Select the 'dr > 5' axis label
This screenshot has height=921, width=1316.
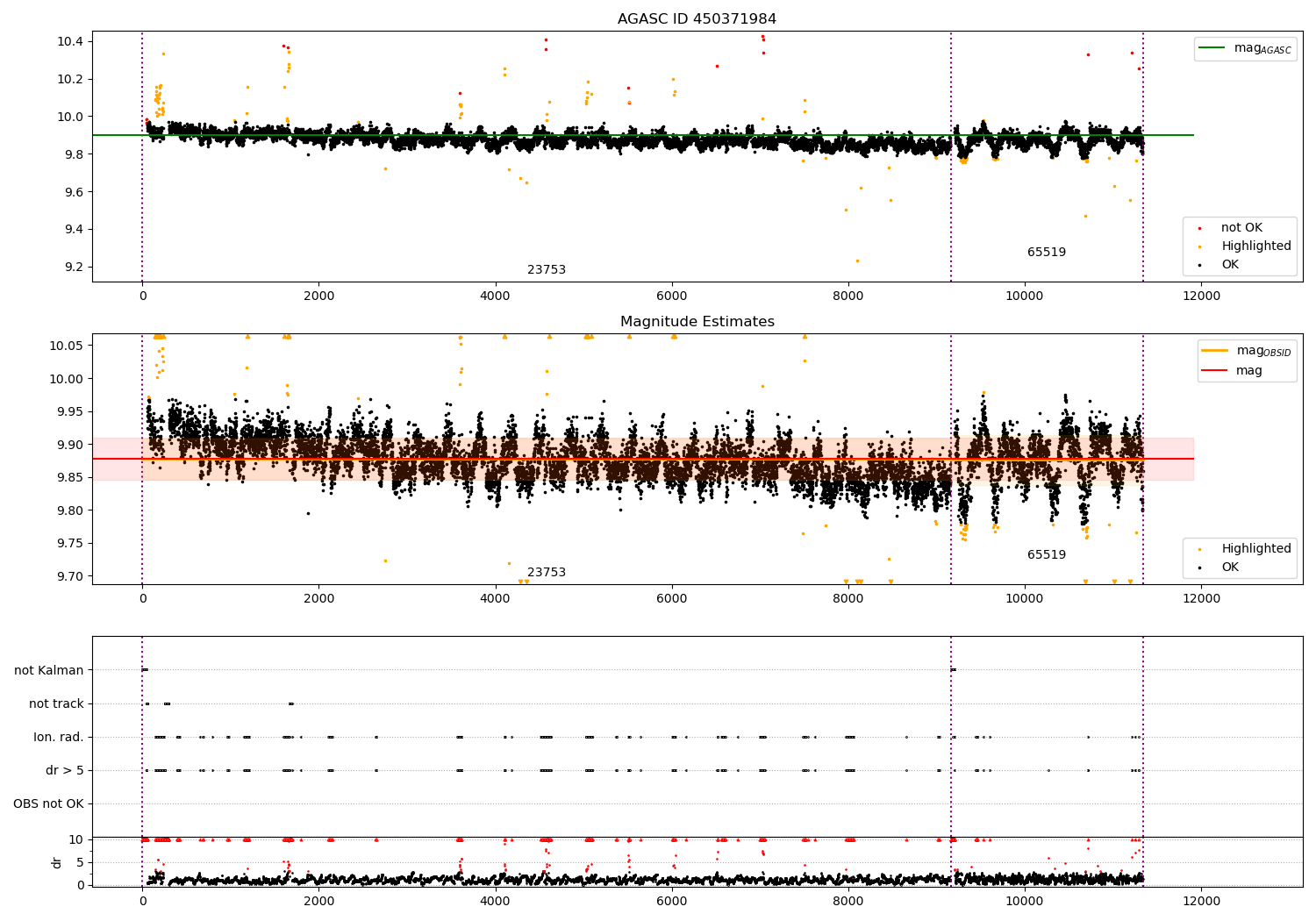pyautogui.click(x=65, y=770)
